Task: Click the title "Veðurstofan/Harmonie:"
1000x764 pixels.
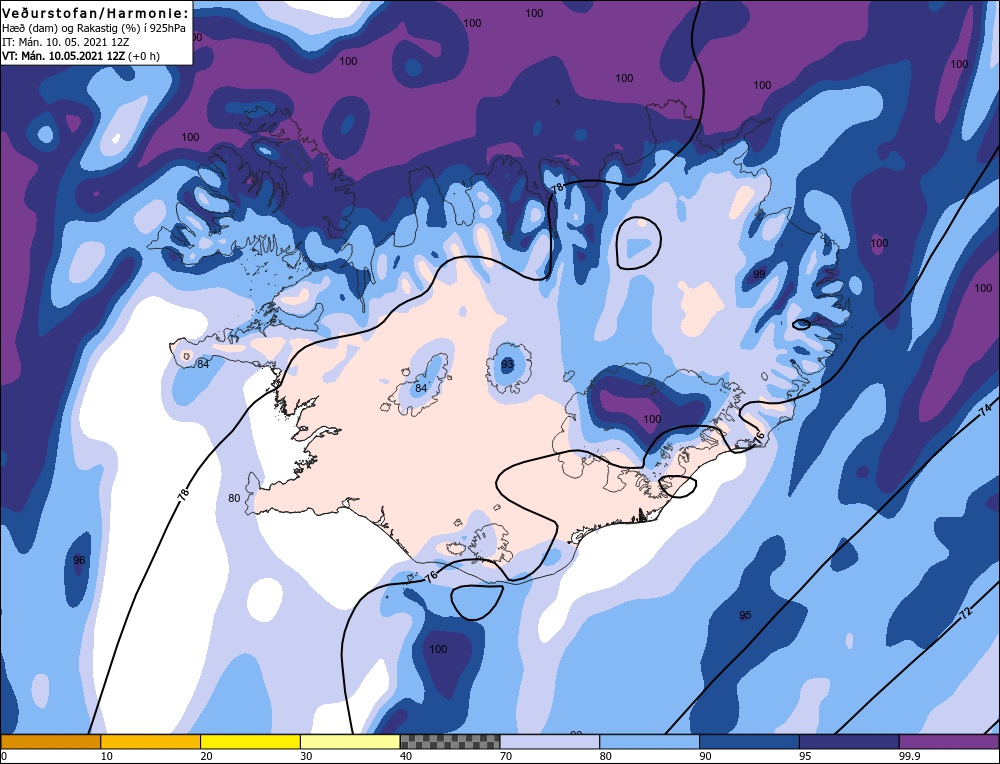Action: 96,13
